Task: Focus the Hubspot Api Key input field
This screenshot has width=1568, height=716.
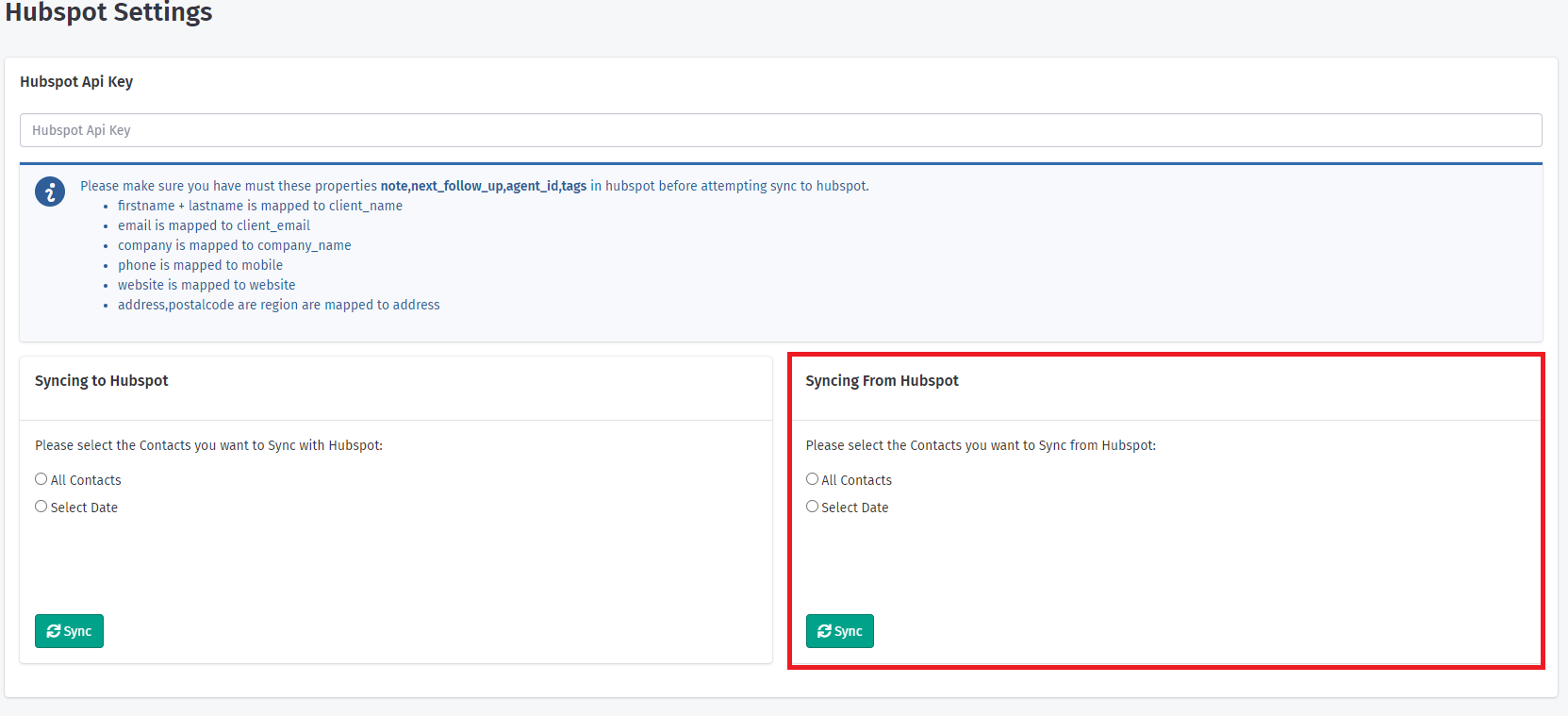Action: [x=781, y=130]
